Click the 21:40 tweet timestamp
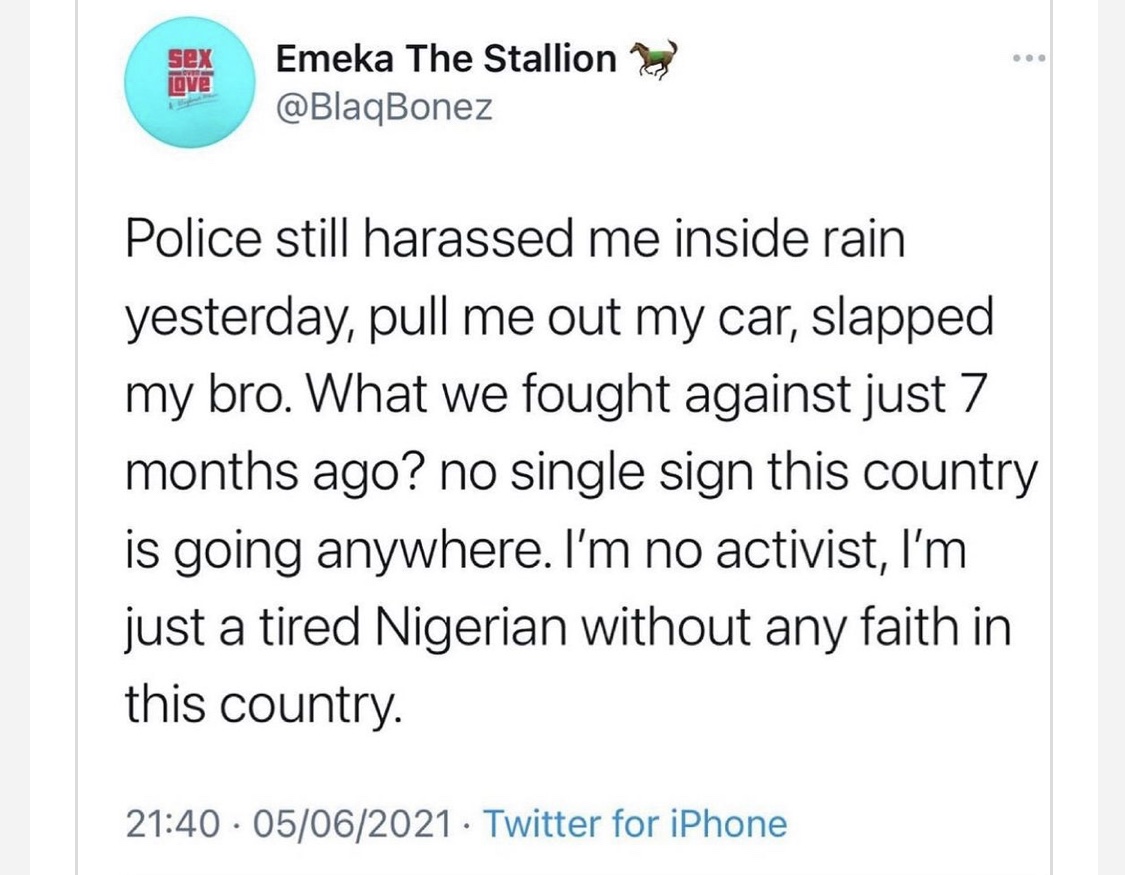This screenshot has height=875, width=1125. 172,824
